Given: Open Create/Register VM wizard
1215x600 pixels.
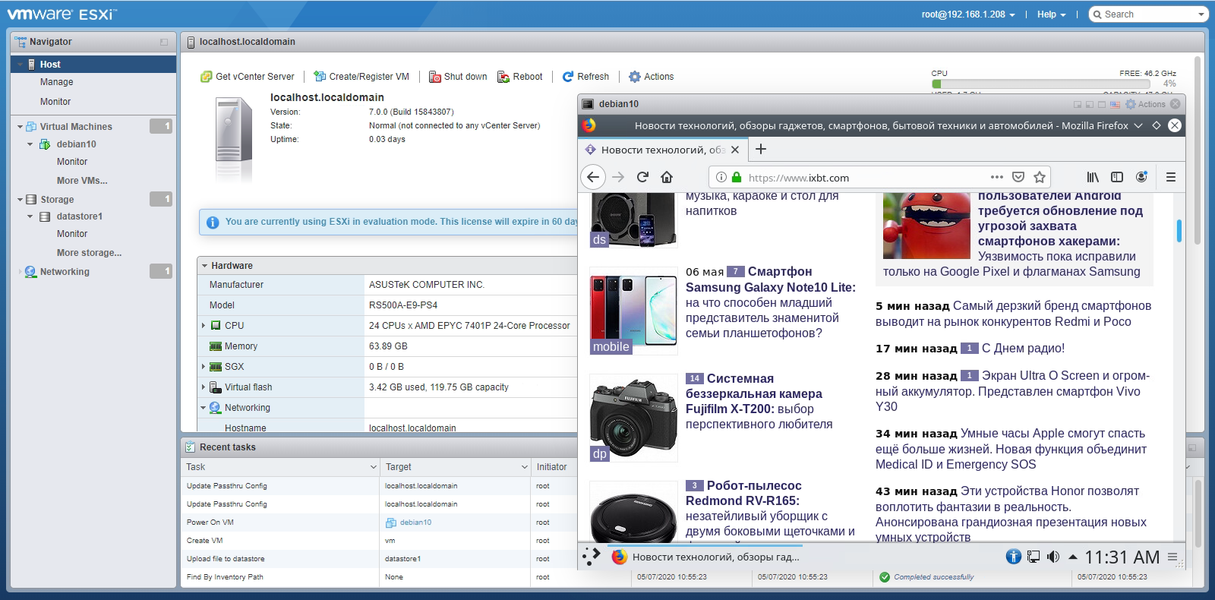Looking at the screenshot, I should click(x=361, y=76).
